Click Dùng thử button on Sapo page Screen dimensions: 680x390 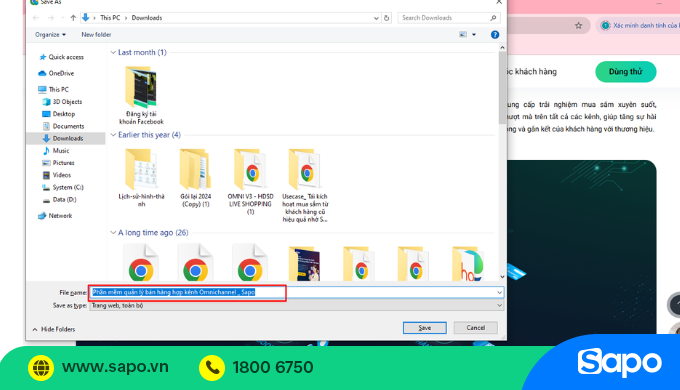coord(625,72)
